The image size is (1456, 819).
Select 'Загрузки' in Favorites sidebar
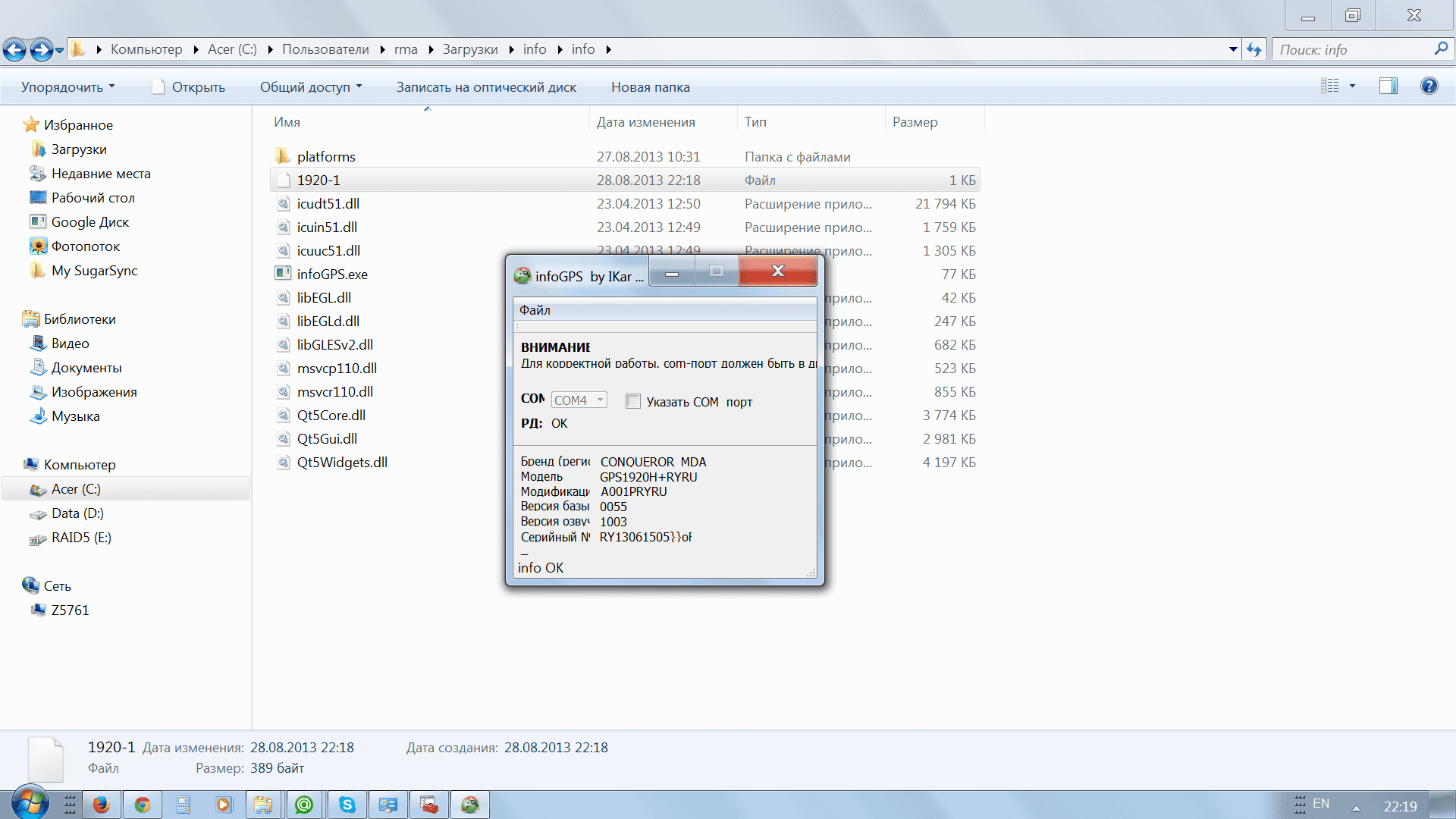[x=79, y=149]
